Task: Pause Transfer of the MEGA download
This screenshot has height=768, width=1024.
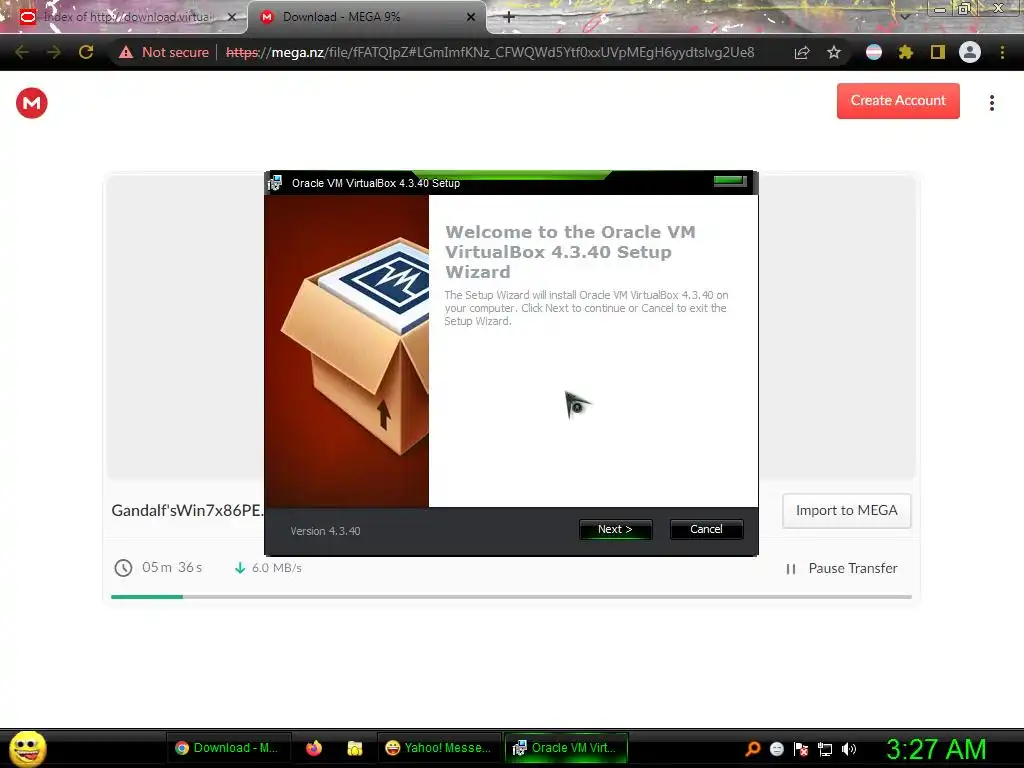Action: point(842,568)
